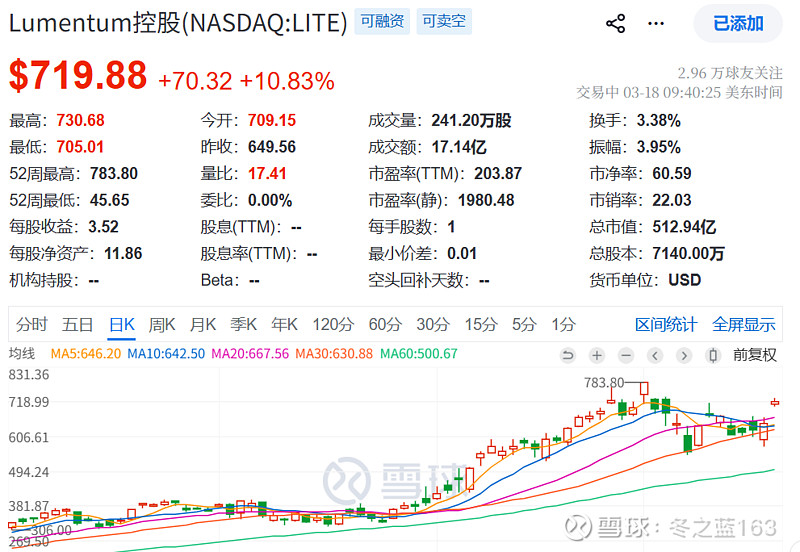The image size is (800, 552).
Task: Open 区间统计 range statistics
Action: [x=666, y=324]
